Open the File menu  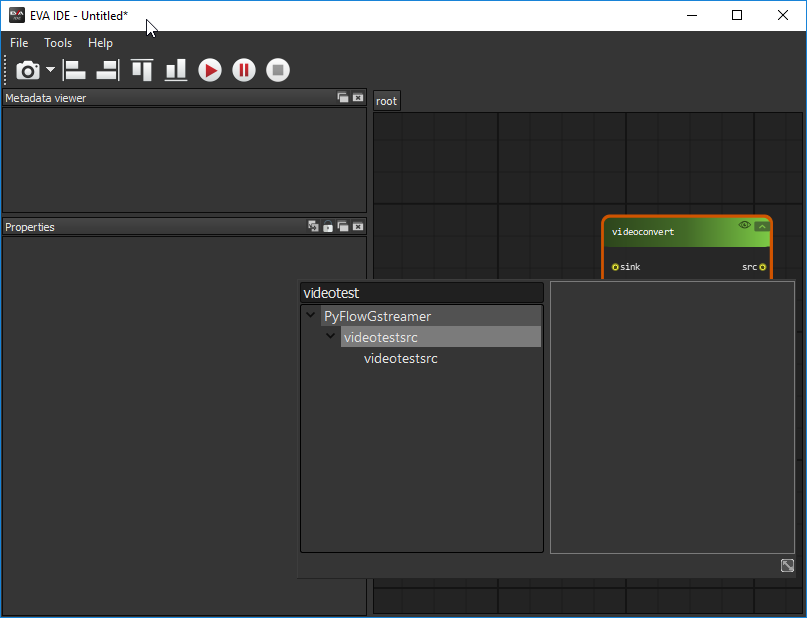19,43
